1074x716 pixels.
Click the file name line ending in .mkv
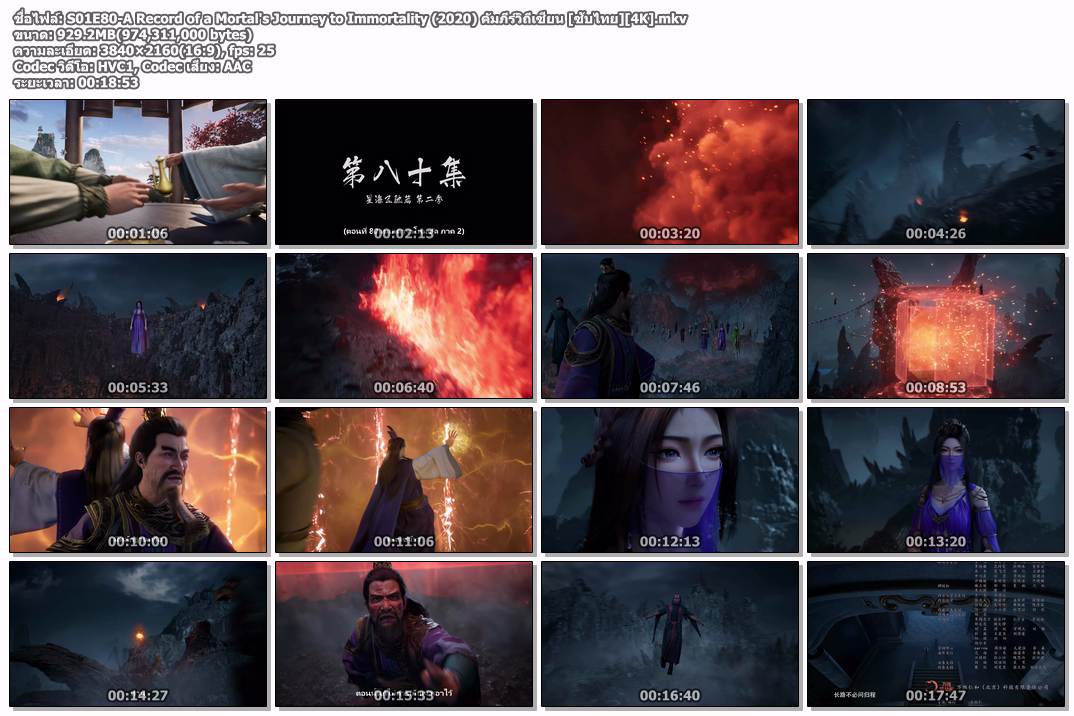coord(350,18)
